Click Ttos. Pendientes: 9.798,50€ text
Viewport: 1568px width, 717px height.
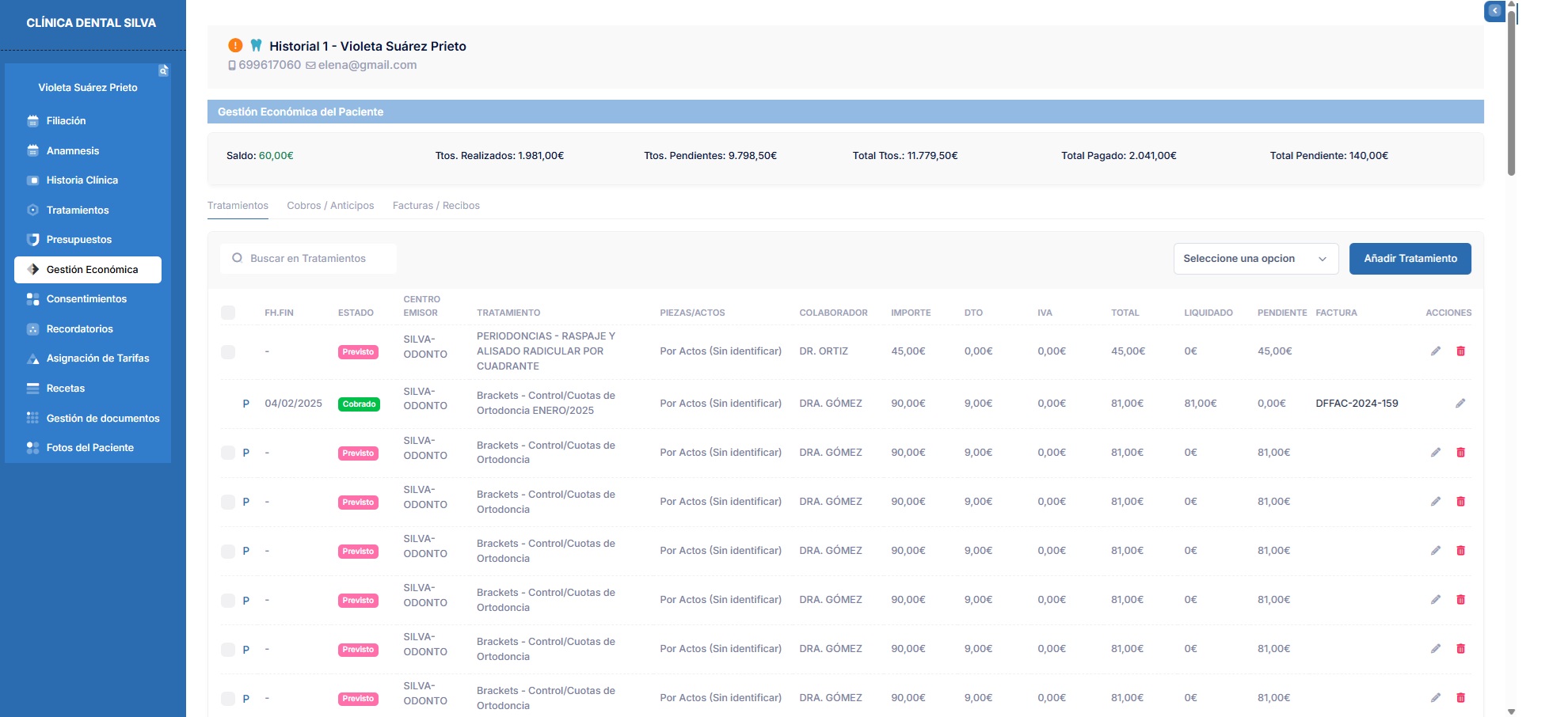(x=710, y=156)
